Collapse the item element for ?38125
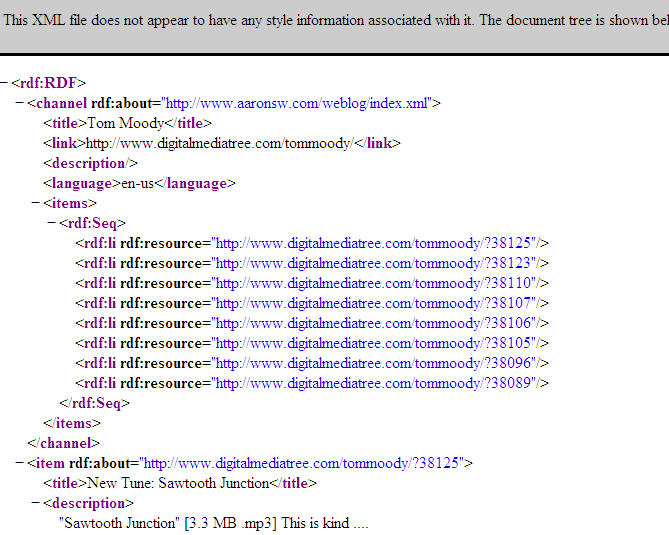 pyautogui.click(x=21, y=463)
